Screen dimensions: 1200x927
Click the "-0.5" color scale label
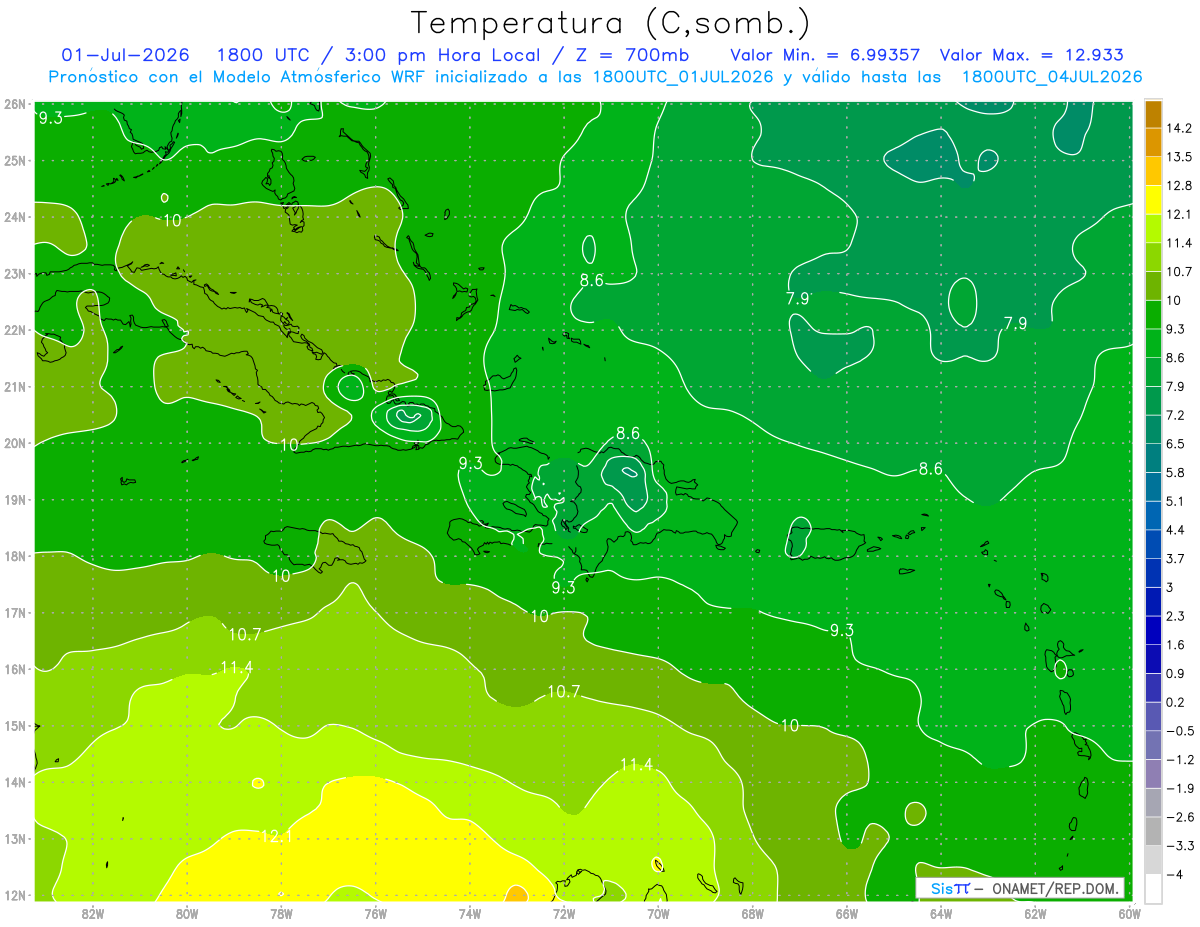pos(1180,731)
